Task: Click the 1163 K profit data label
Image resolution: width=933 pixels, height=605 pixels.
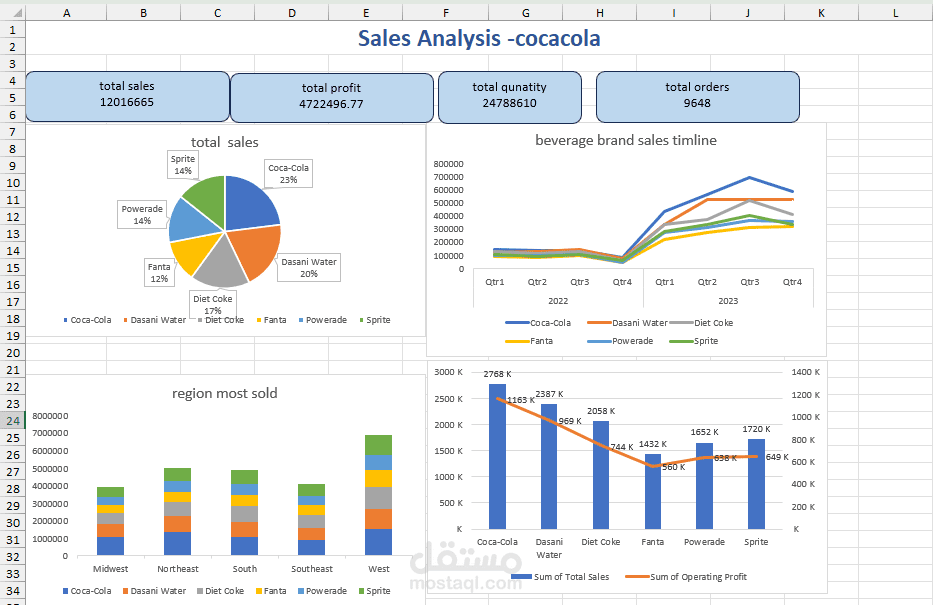Action: pyautogui.click(x=521, y=400)
